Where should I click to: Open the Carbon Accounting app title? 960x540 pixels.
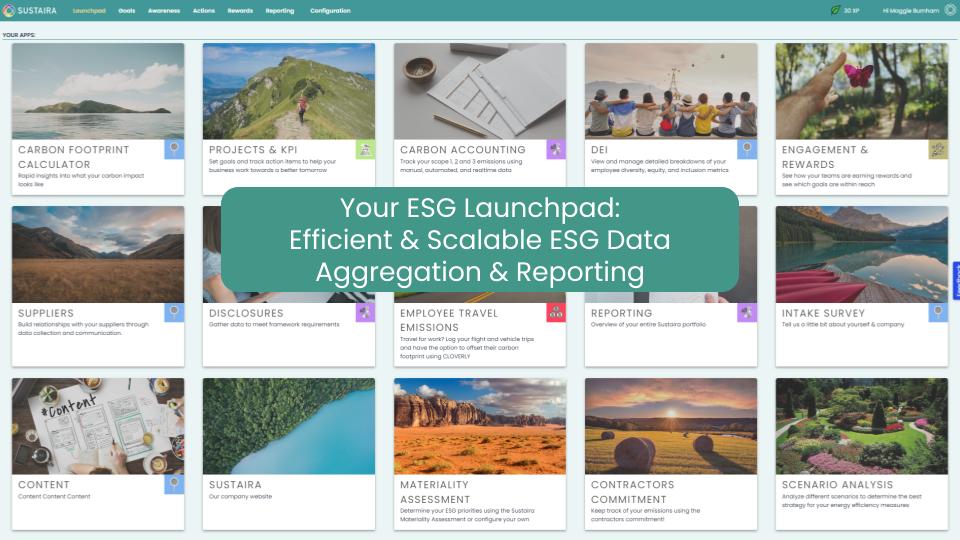click(x=462, y=149)
